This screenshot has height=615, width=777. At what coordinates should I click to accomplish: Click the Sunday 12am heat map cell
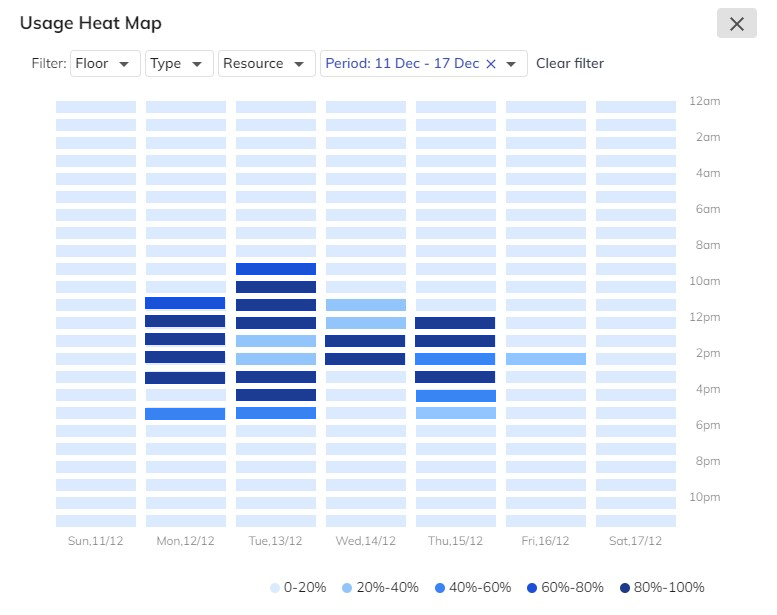pyautogui.click(x=96, y=107)
